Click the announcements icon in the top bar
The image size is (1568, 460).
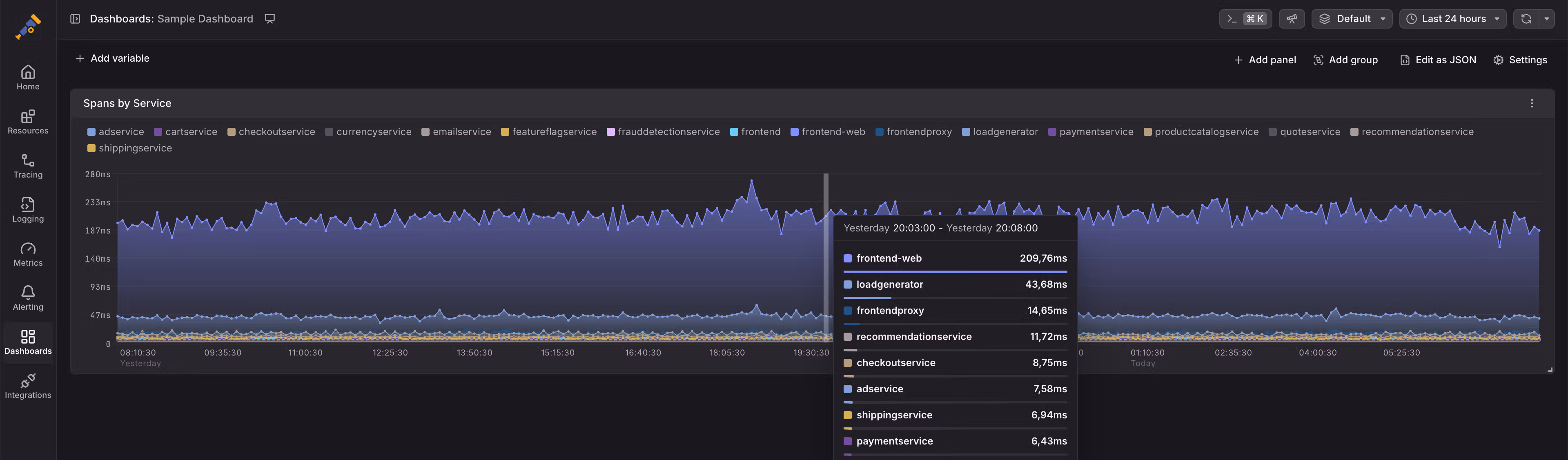[x=1291, y=18]
